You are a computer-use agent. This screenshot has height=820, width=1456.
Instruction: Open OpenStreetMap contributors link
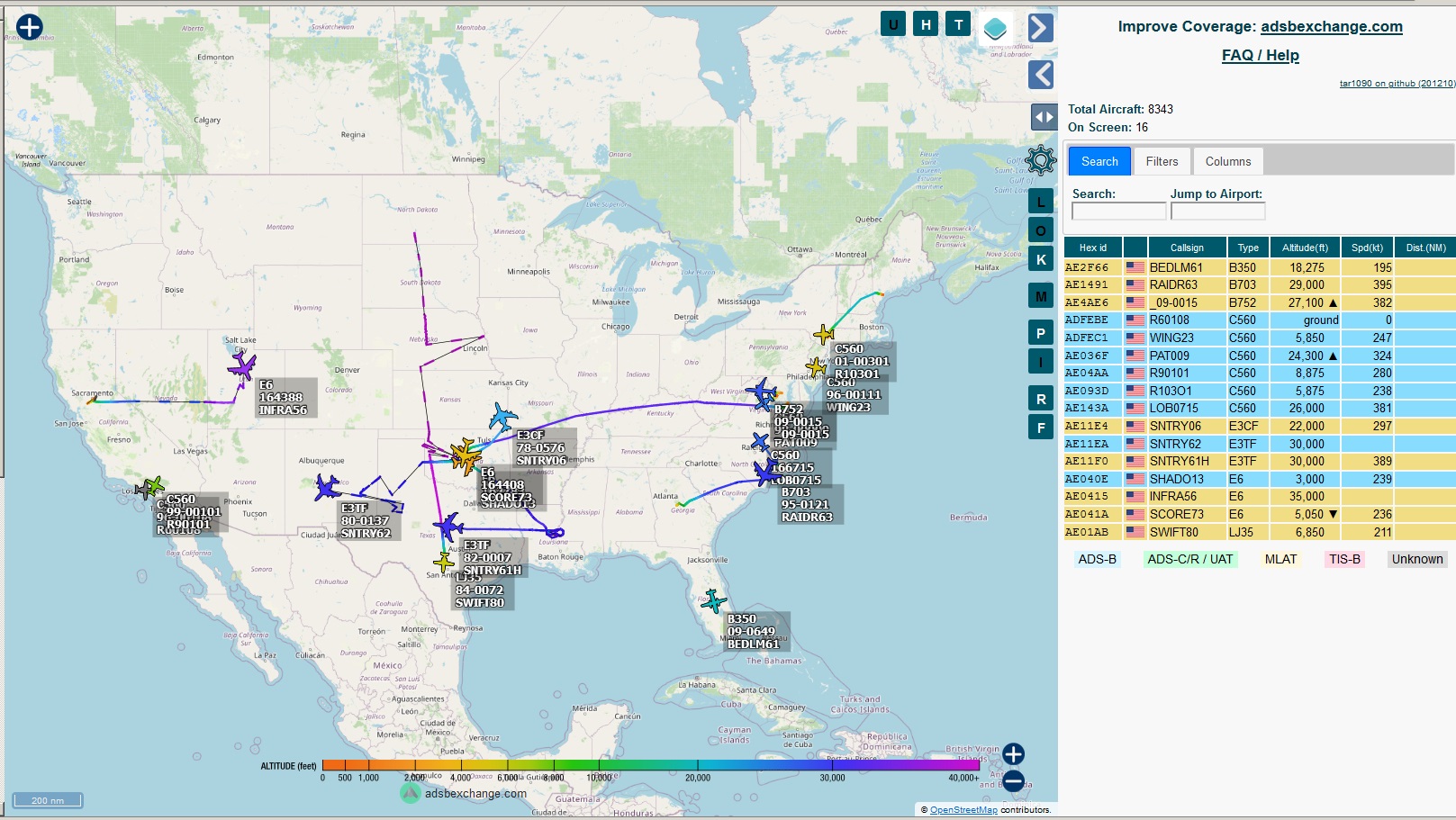963,810
